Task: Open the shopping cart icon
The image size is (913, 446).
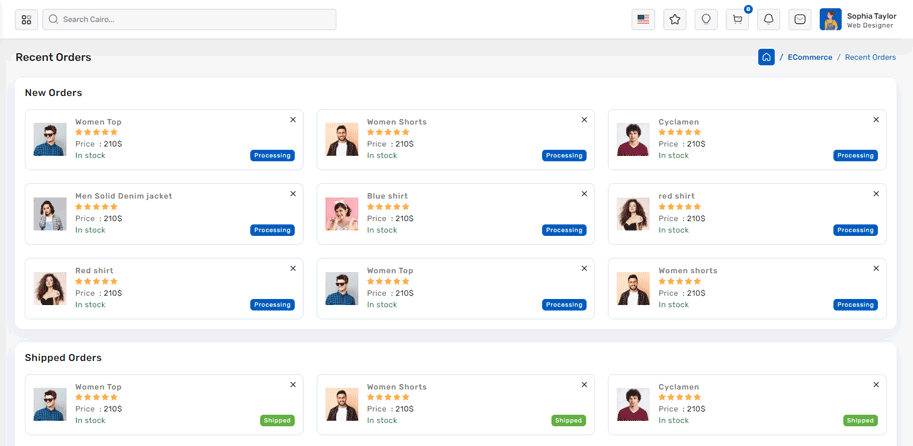Action: click(x=738, y=19)
